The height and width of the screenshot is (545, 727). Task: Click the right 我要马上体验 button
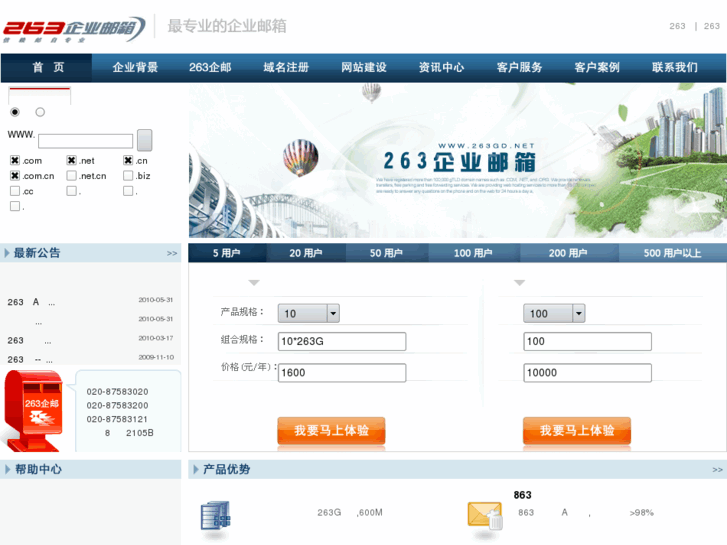(x=577, y=430)
